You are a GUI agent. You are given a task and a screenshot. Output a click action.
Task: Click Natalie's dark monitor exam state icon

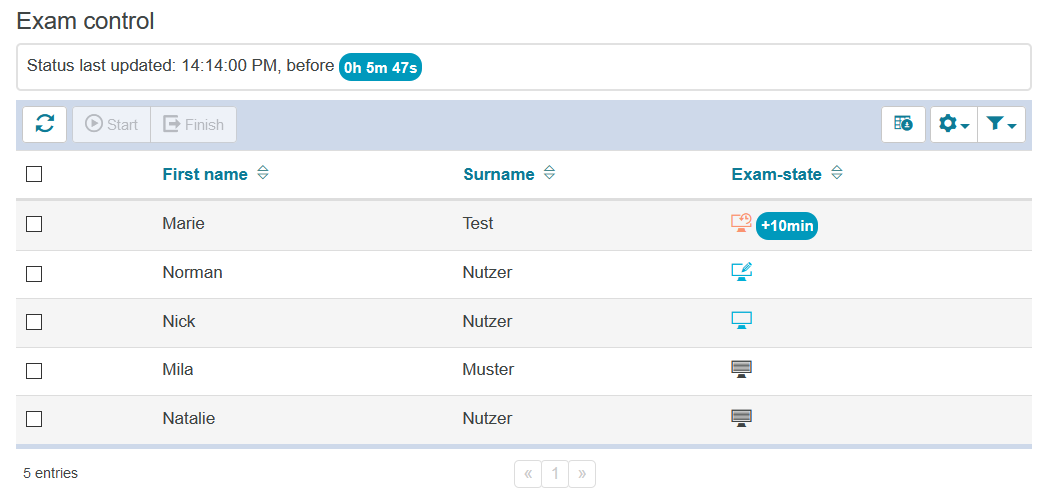[x=742, y=418]
